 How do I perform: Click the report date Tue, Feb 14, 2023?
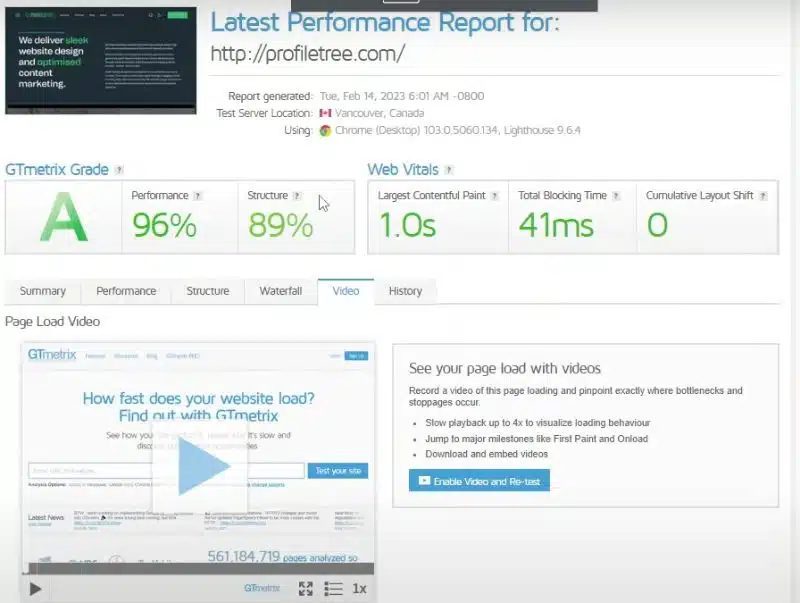coord(402,96)
